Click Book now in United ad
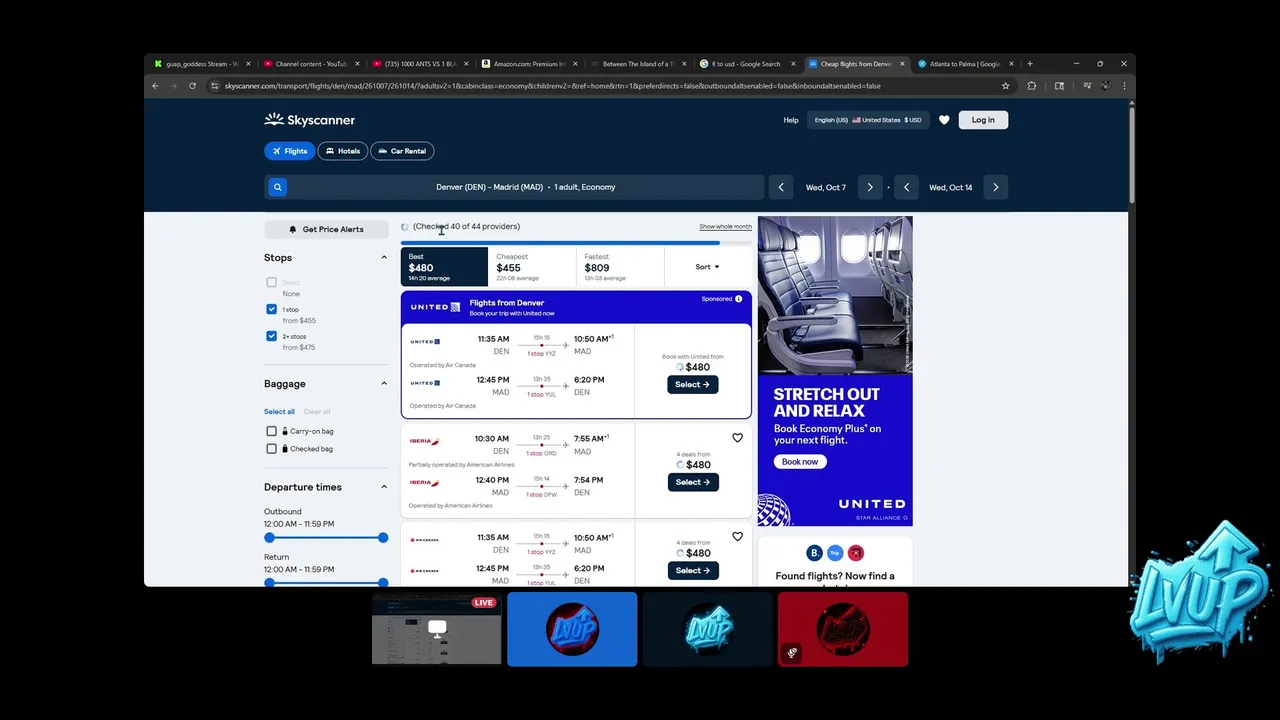Image resolution: width=1280 pixels, height=720 pixels. tap(800, 461)
